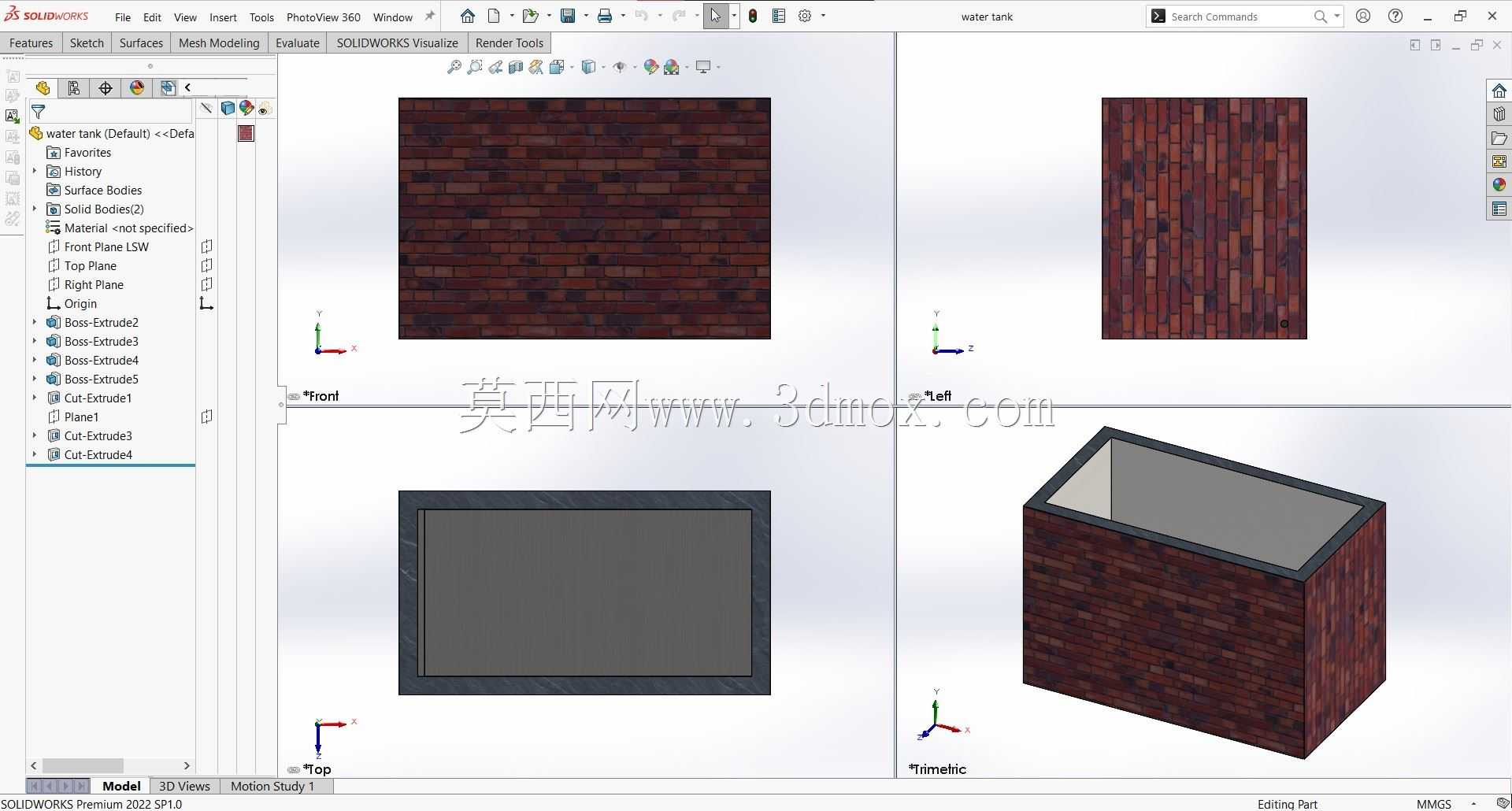Toggle Transparency column header in display pane
The image size is (1512, 811).
tap(265, 109)
